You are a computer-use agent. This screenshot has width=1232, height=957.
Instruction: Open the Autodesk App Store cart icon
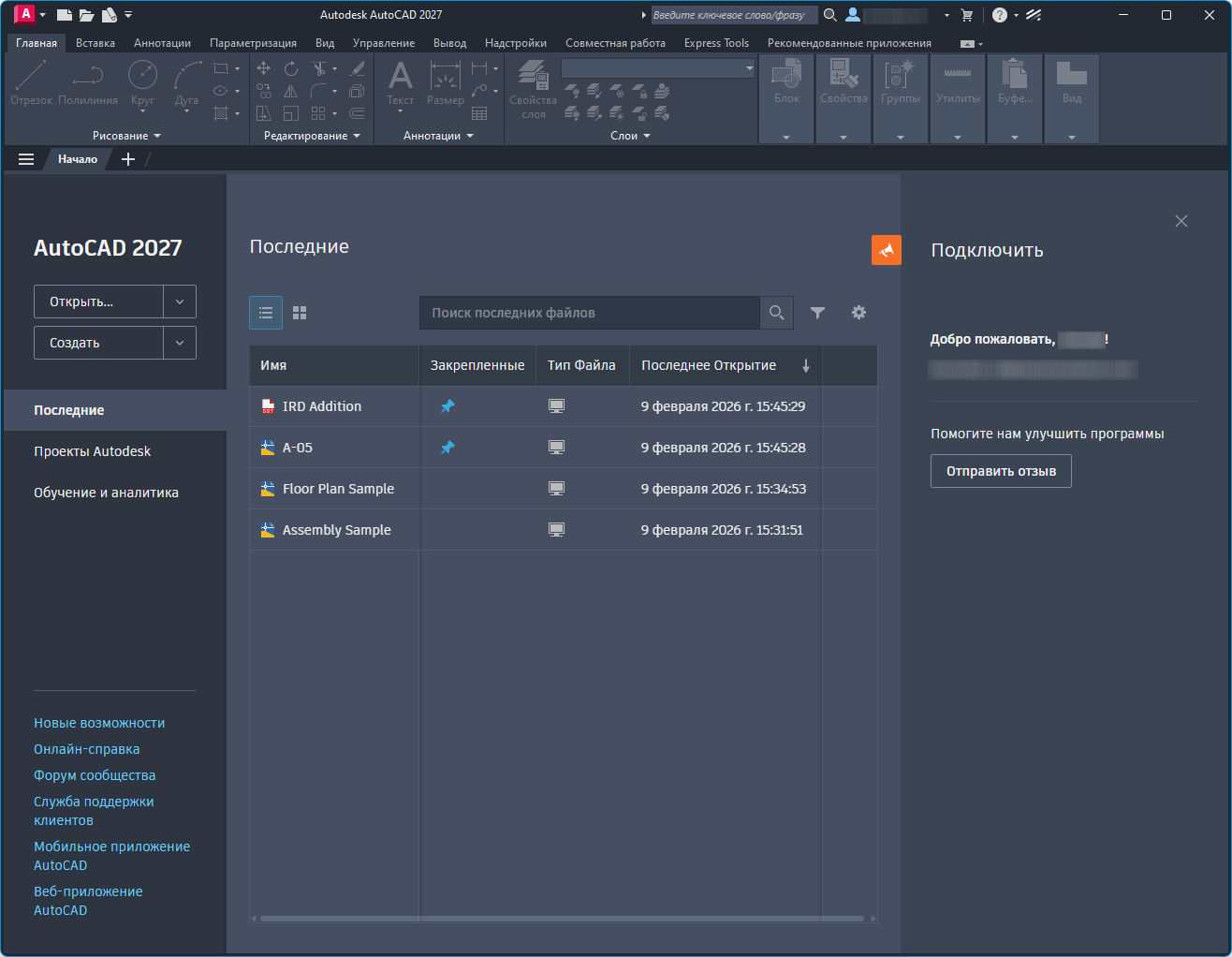[967, 15]
